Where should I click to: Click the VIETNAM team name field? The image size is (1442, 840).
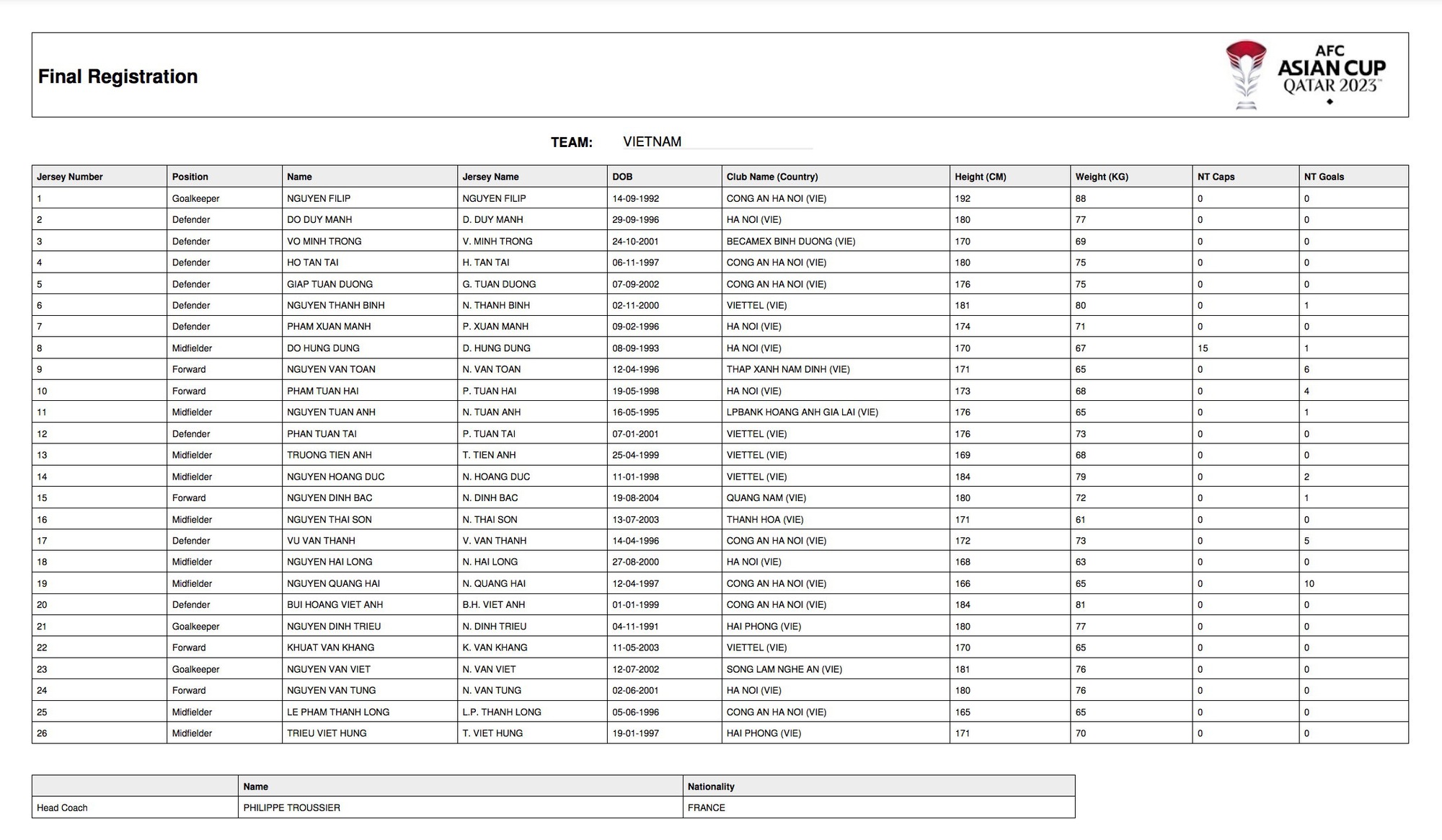click(x=717, y=141)
